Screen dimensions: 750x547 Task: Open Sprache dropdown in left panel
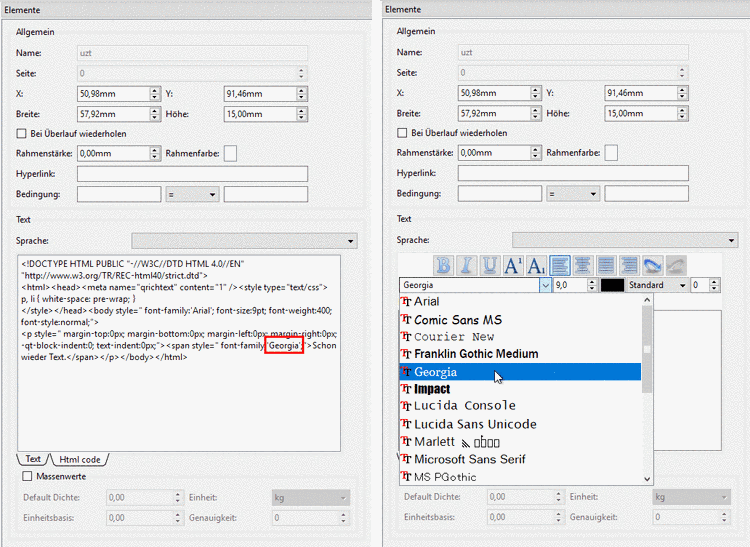244,241
